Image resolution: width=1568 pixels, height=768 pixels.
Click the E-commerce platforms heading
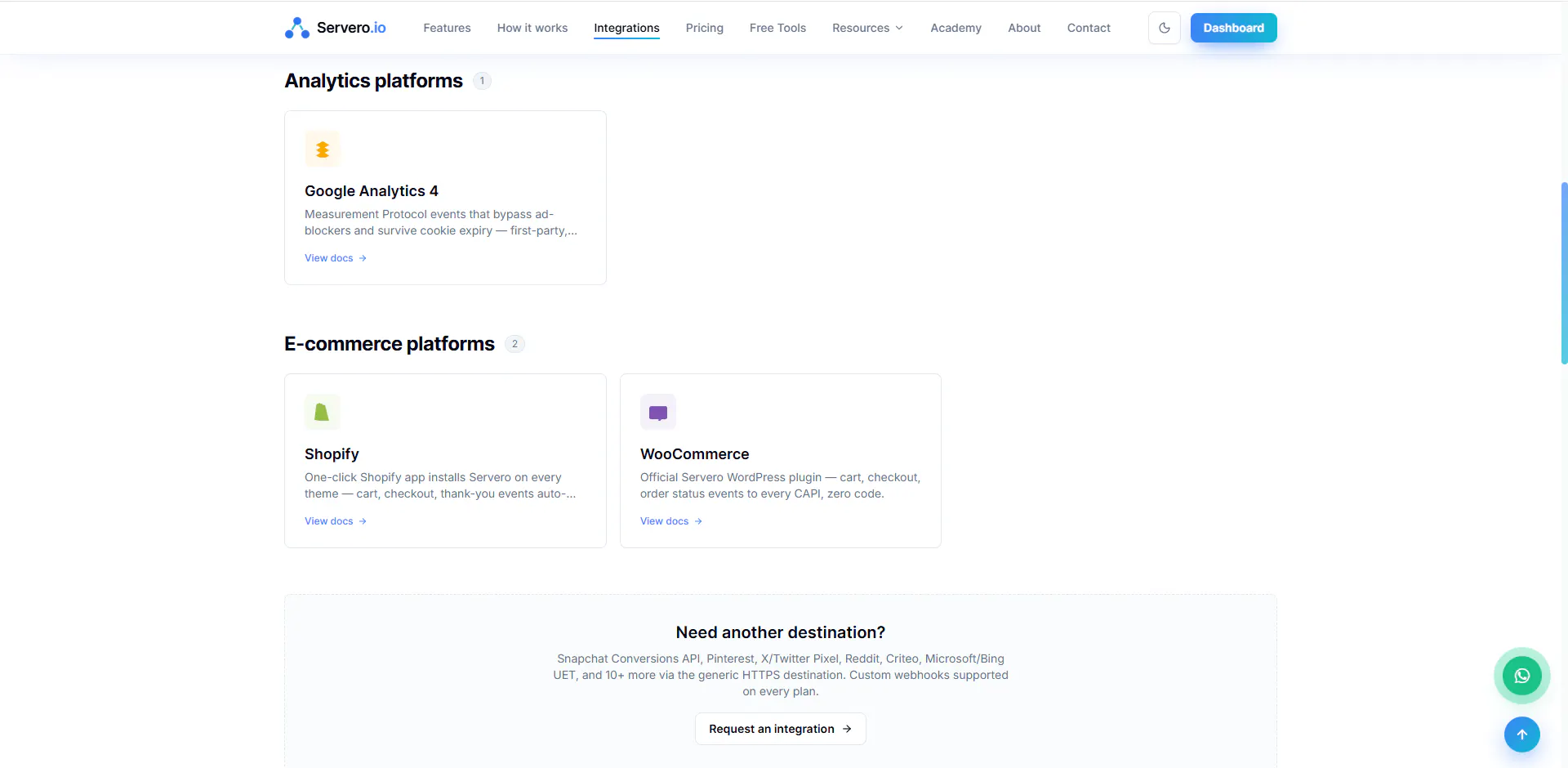[390, 344]
